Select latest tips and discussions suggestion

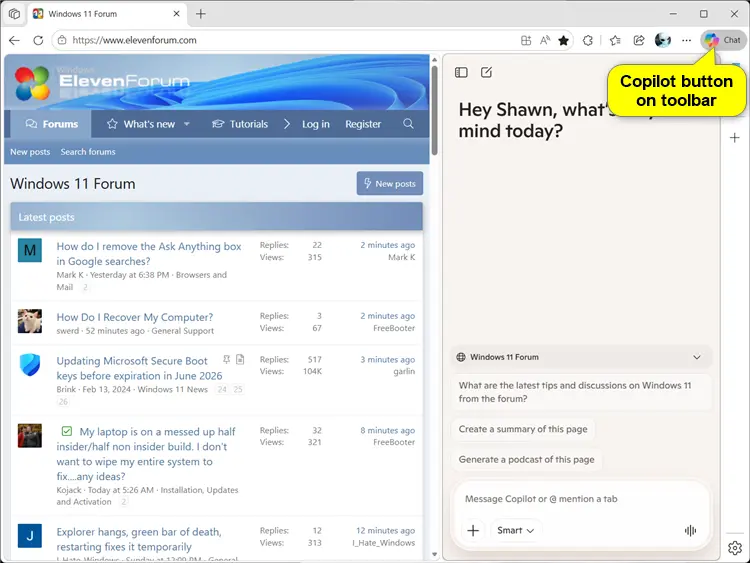coord(580,392)
